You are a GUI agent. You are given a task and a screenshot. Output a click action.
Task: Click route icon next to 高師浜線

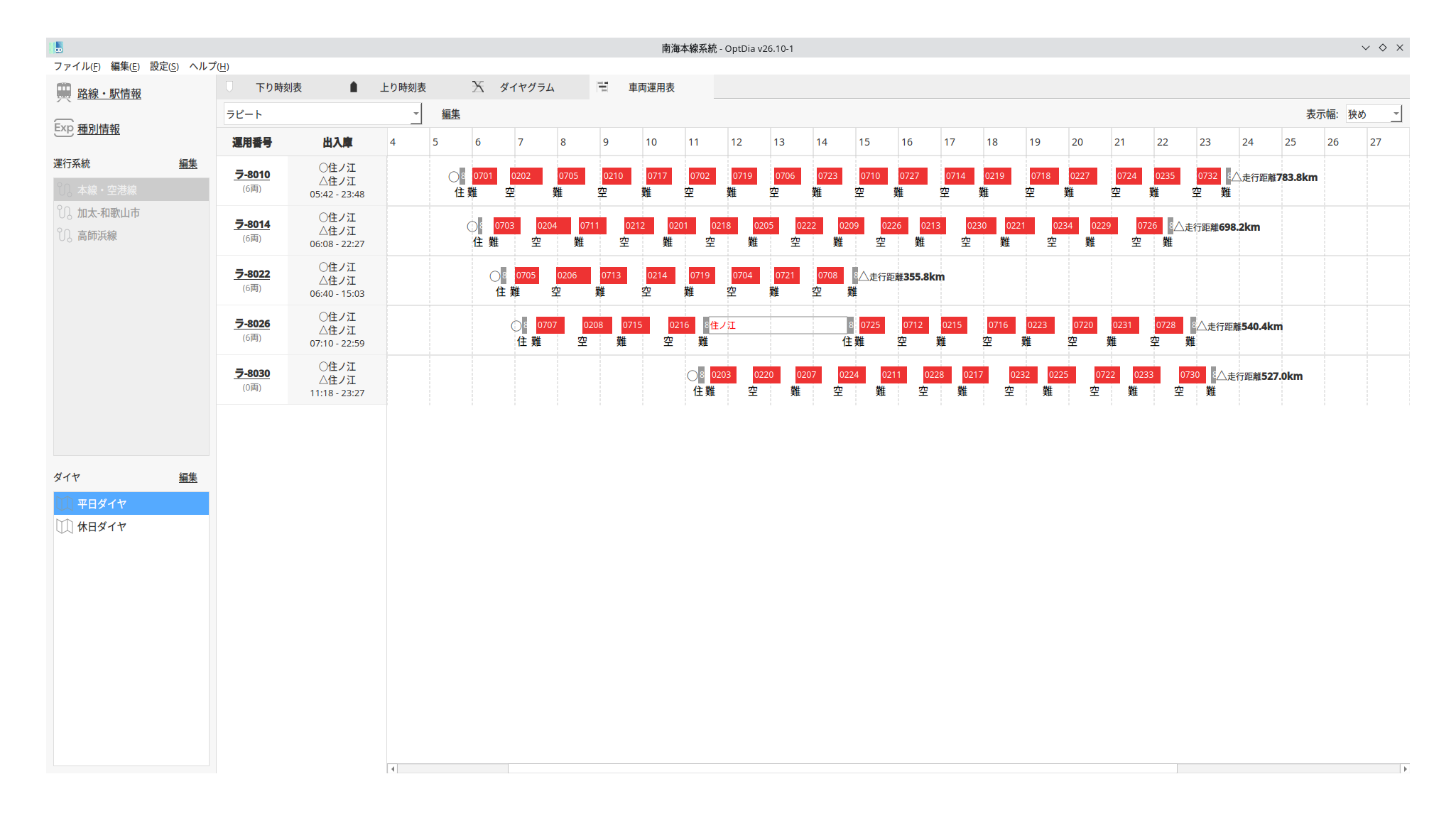(65, 235)
